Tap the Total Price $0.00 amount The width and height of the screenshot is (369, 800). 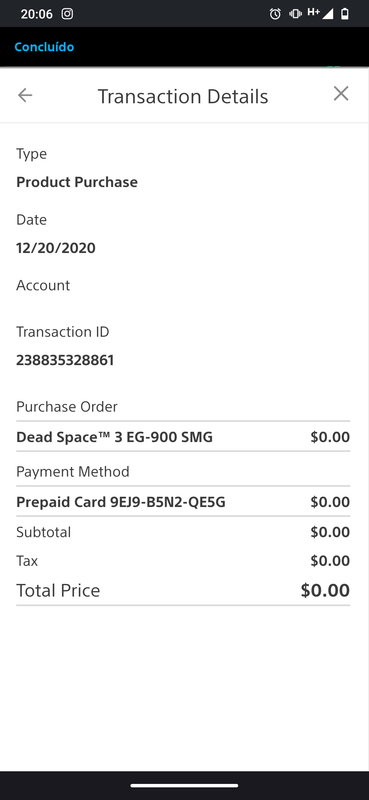325,590
